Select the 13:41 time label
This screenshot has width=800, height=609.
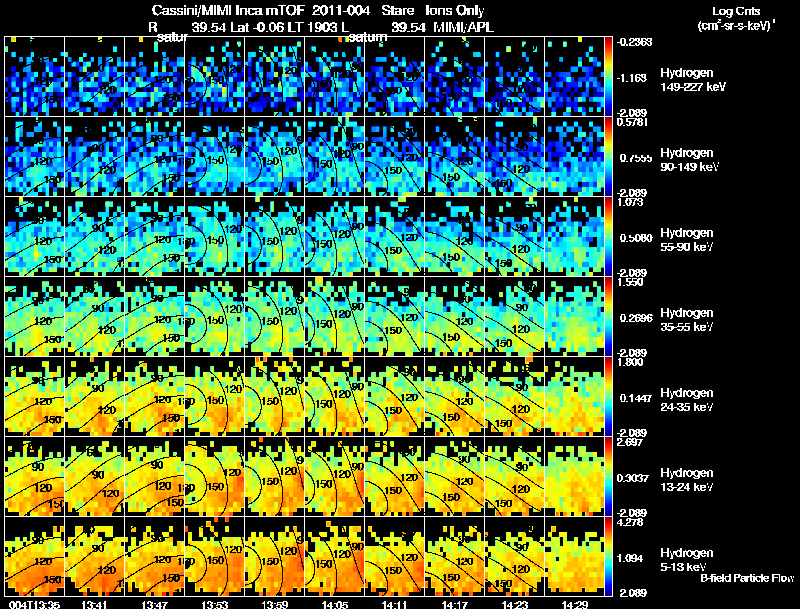click(x=95, y=602)
